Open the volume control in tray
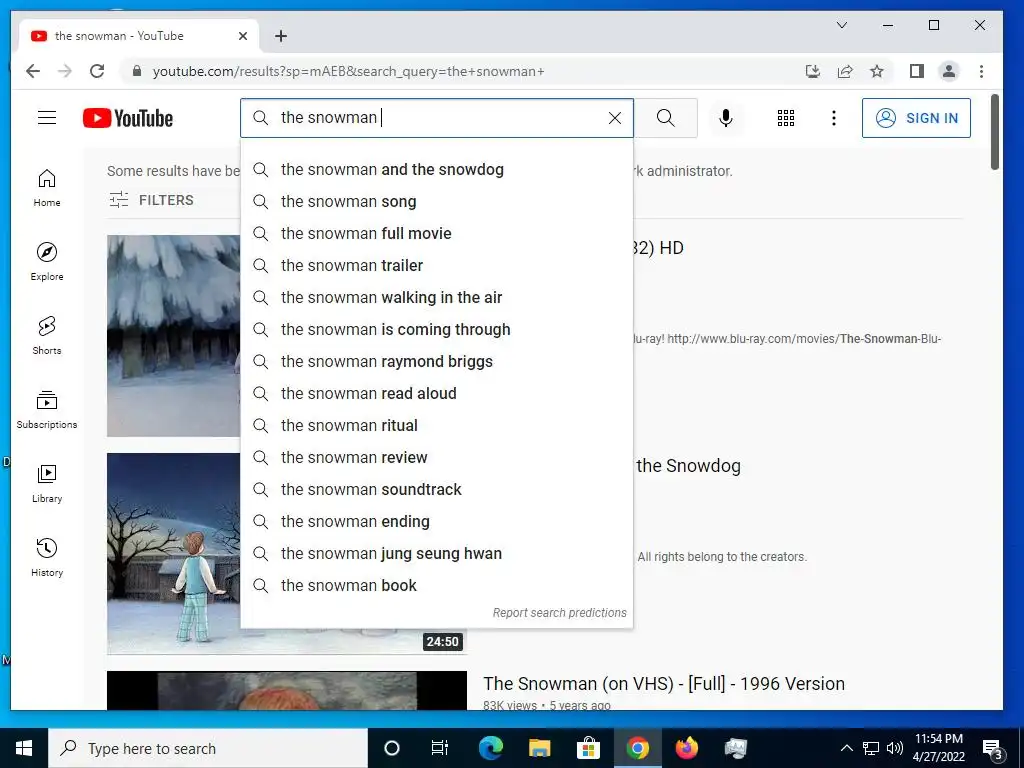This screenshot has height=768, width=1024. (x=895, y=748)
